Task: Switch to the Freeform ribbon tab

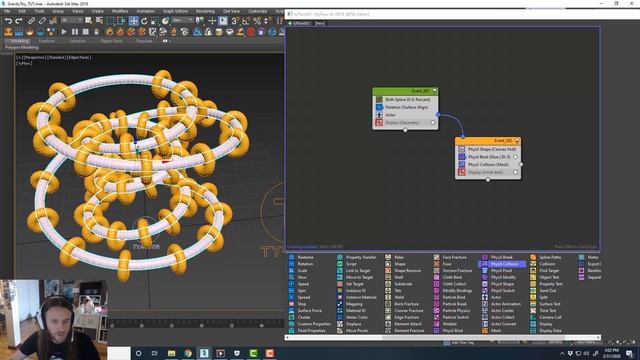Action: 47,41
